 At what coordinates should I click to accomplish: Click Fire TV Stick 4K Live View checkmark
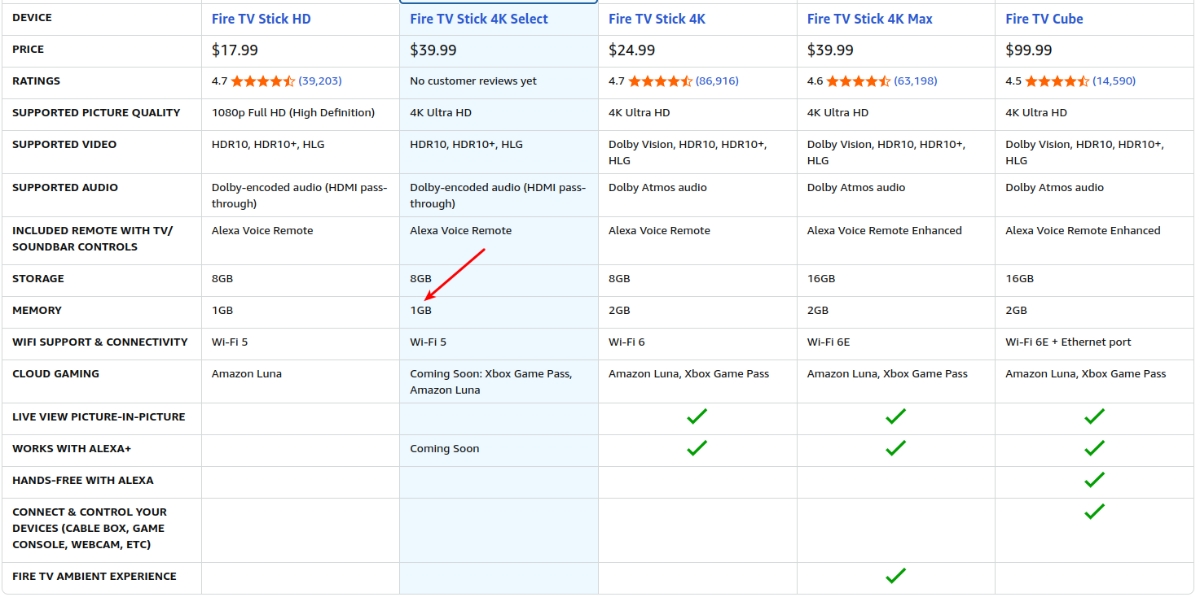[x=697, y=416]
